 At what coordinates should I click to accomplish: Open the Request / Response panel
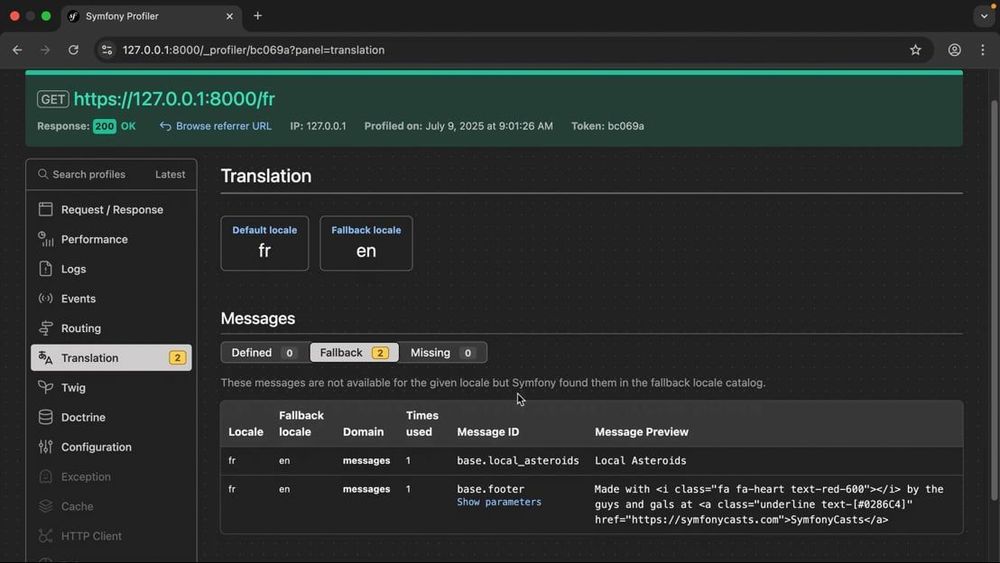pos(111,210)
